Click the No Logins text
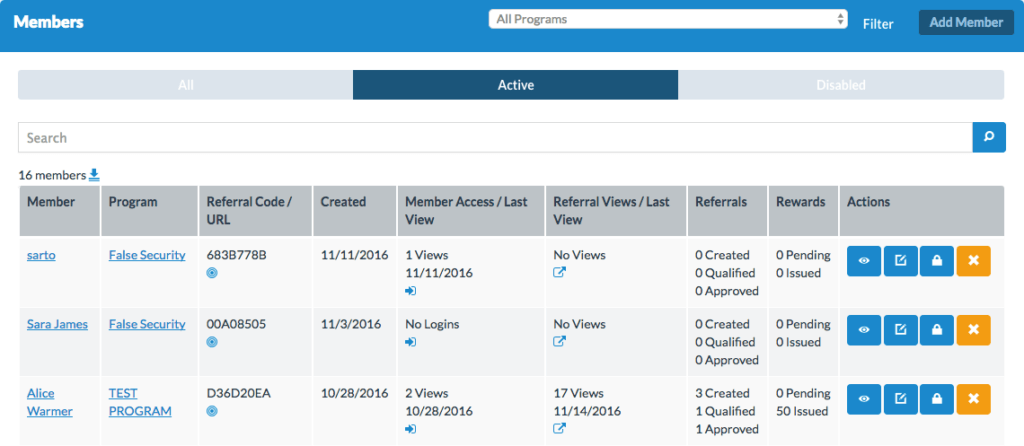 [x=432, y=325]
